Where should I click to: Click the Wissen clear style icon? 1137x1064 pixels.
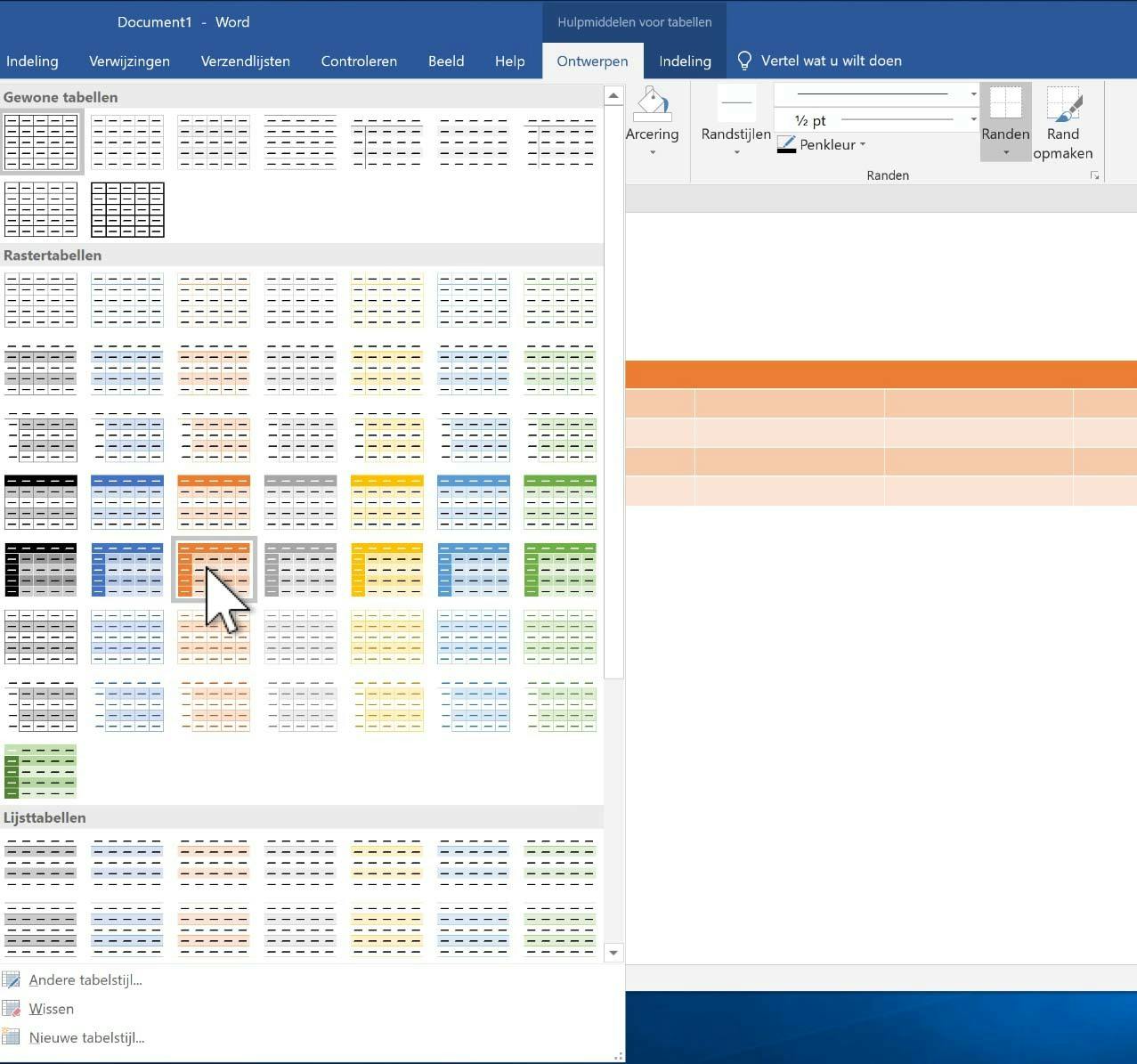(11, 1009)
